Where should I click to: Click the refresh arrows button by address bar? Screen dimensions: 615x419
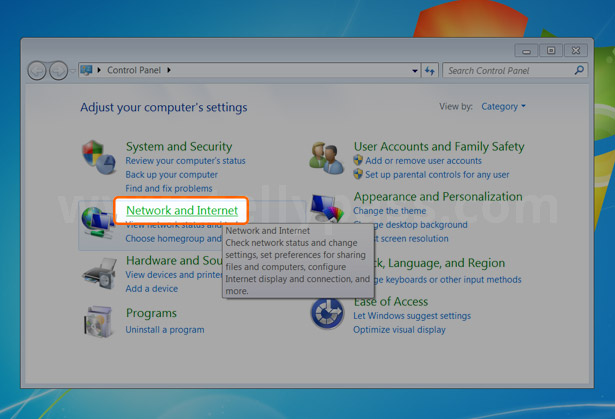pos(429,71)
